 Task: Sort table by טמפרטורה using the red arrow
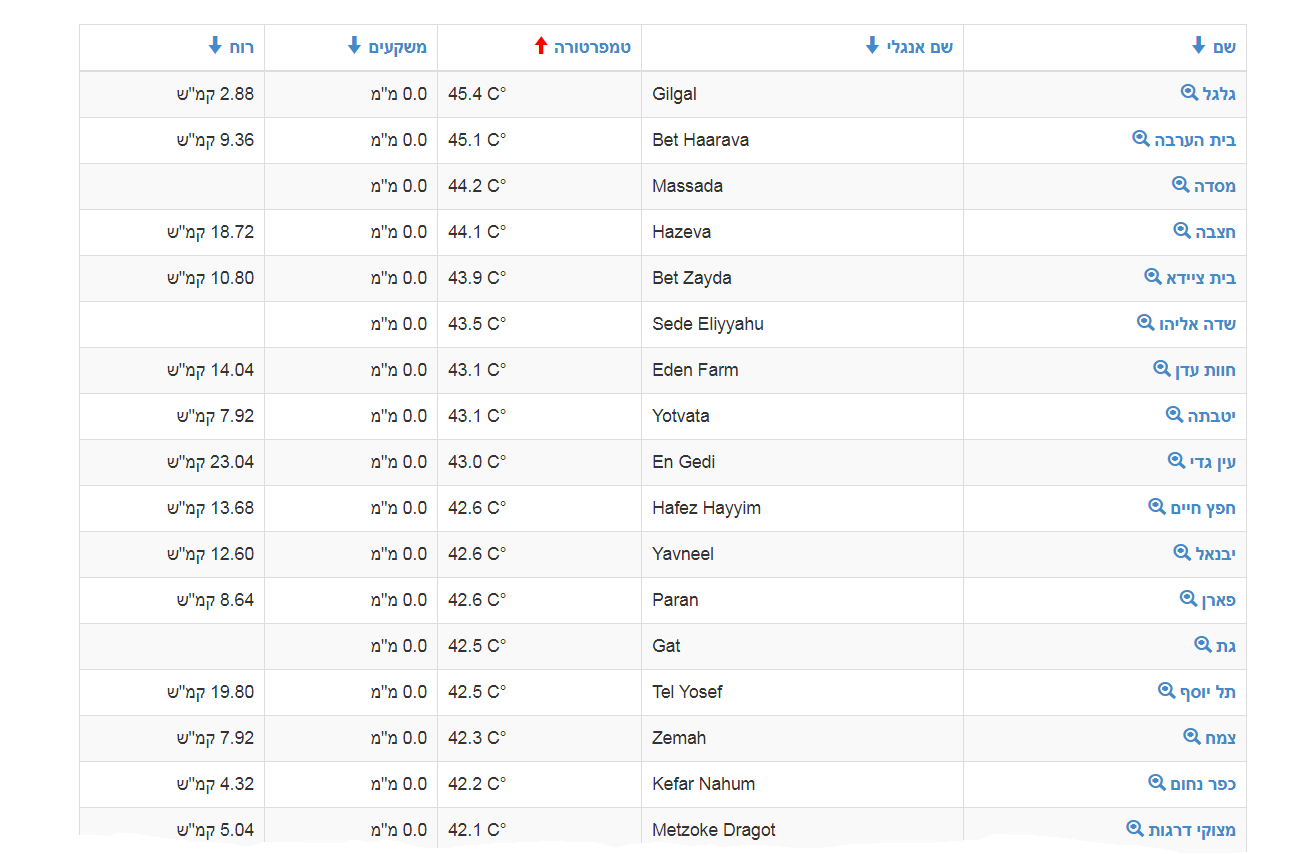point(541,46)
